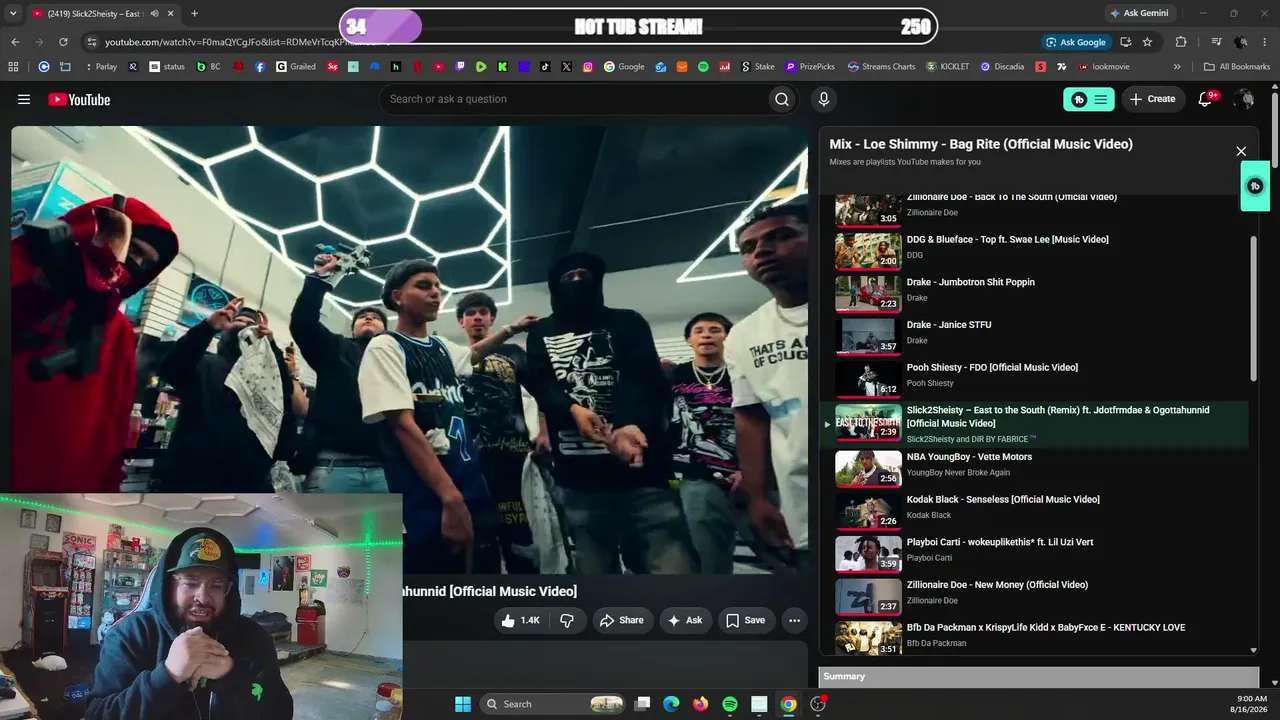Select "Bfb Da Packman" KENTUCKY LOVE title
The image size is (1280, 720).
pyautogui.click(x=1046, y=628)
